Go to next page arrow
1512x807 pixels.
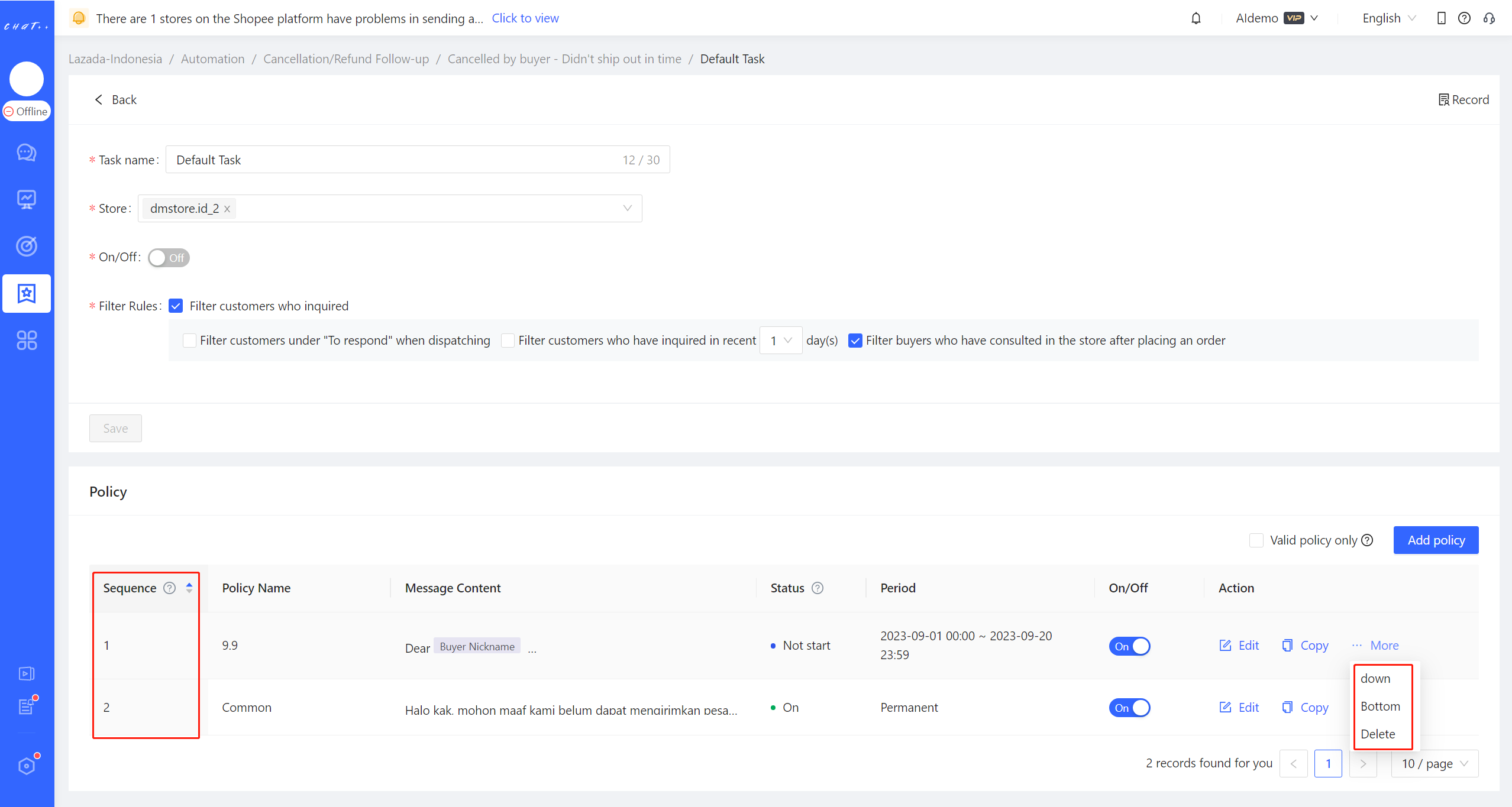click(1364, 763)
